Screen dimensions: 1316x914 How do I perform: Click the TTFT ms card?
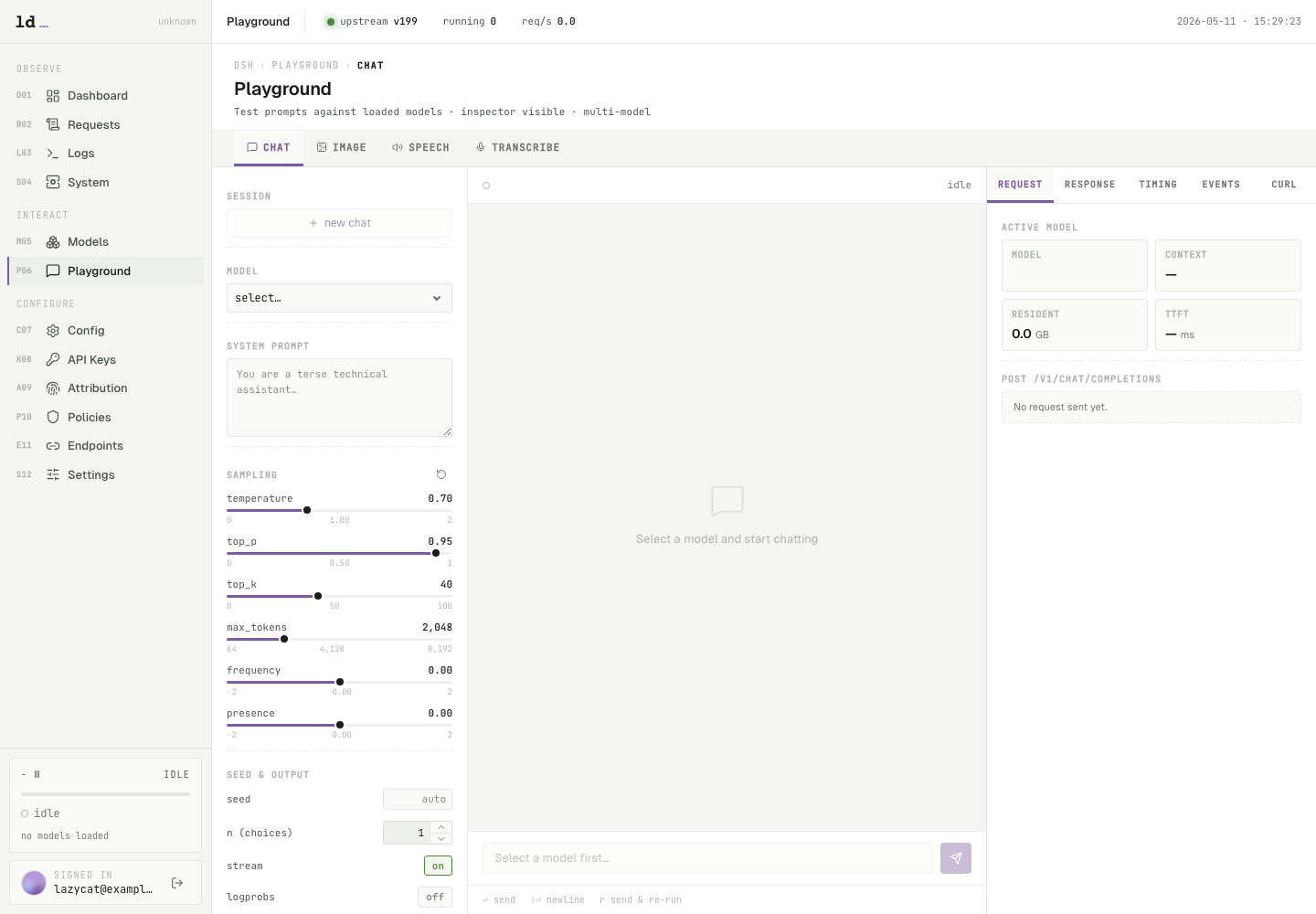(1228, 325)
